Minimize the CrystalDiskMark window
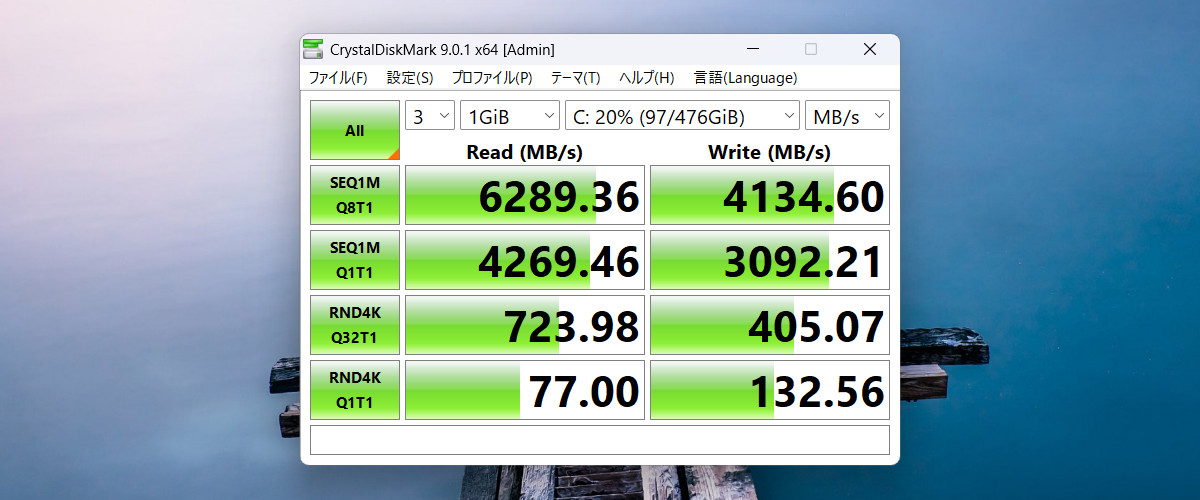1200x500 pixels. [x=752, y=49]
